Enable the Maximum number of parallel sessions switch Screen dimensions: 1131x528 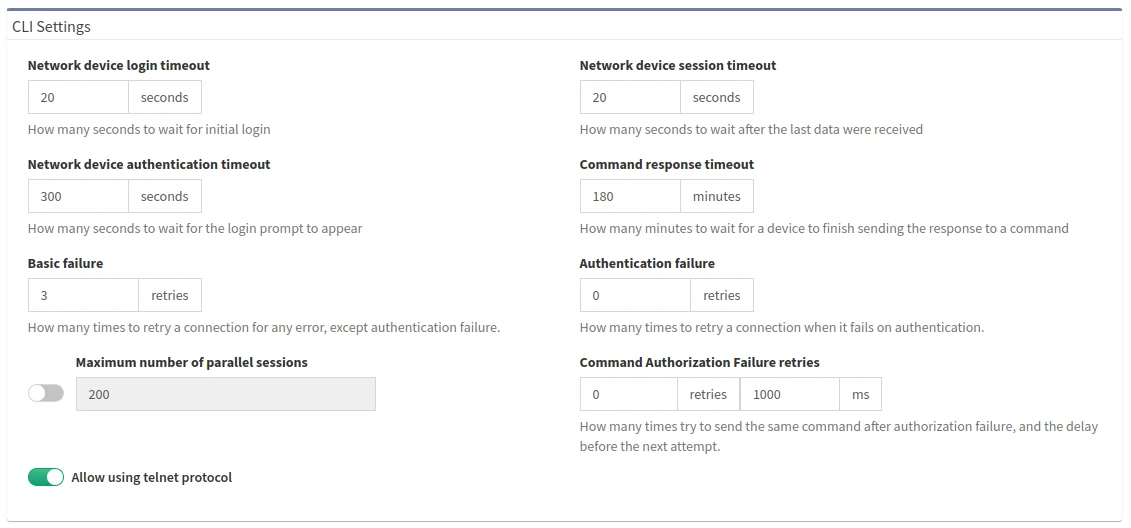(x=46, y=394)
